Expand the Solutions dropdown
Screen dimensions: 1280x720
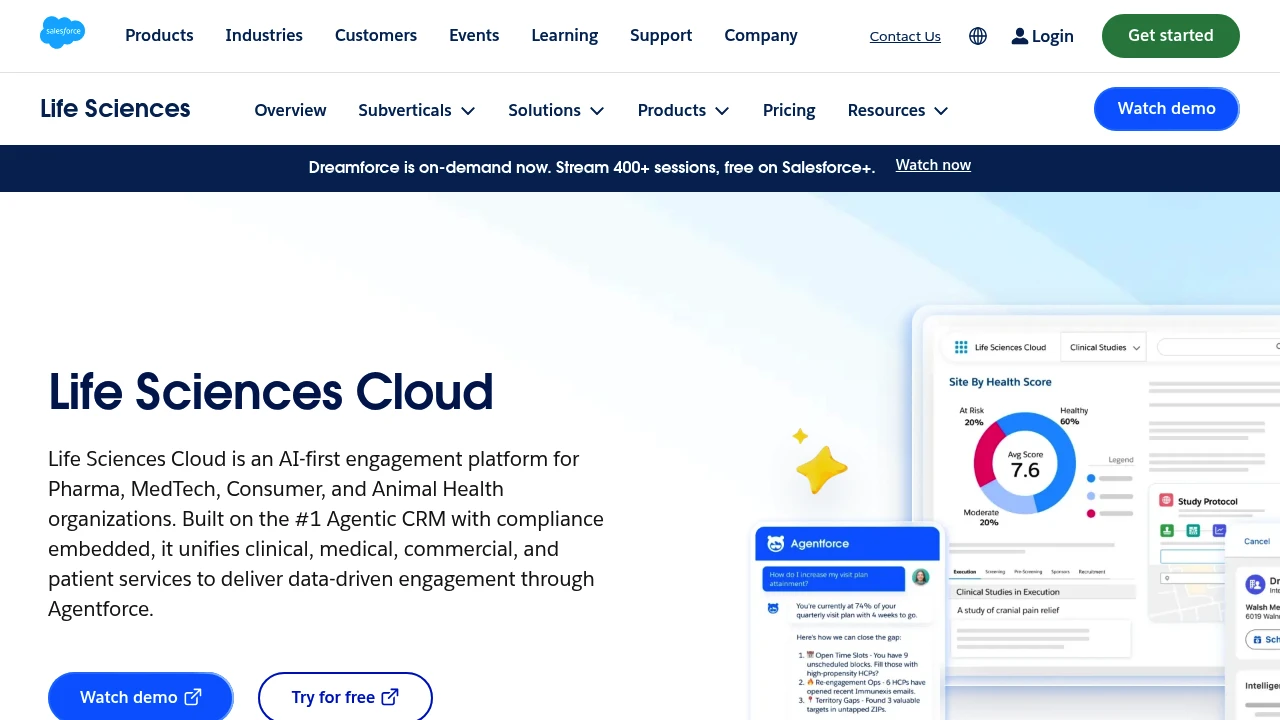tap(556, 110)
